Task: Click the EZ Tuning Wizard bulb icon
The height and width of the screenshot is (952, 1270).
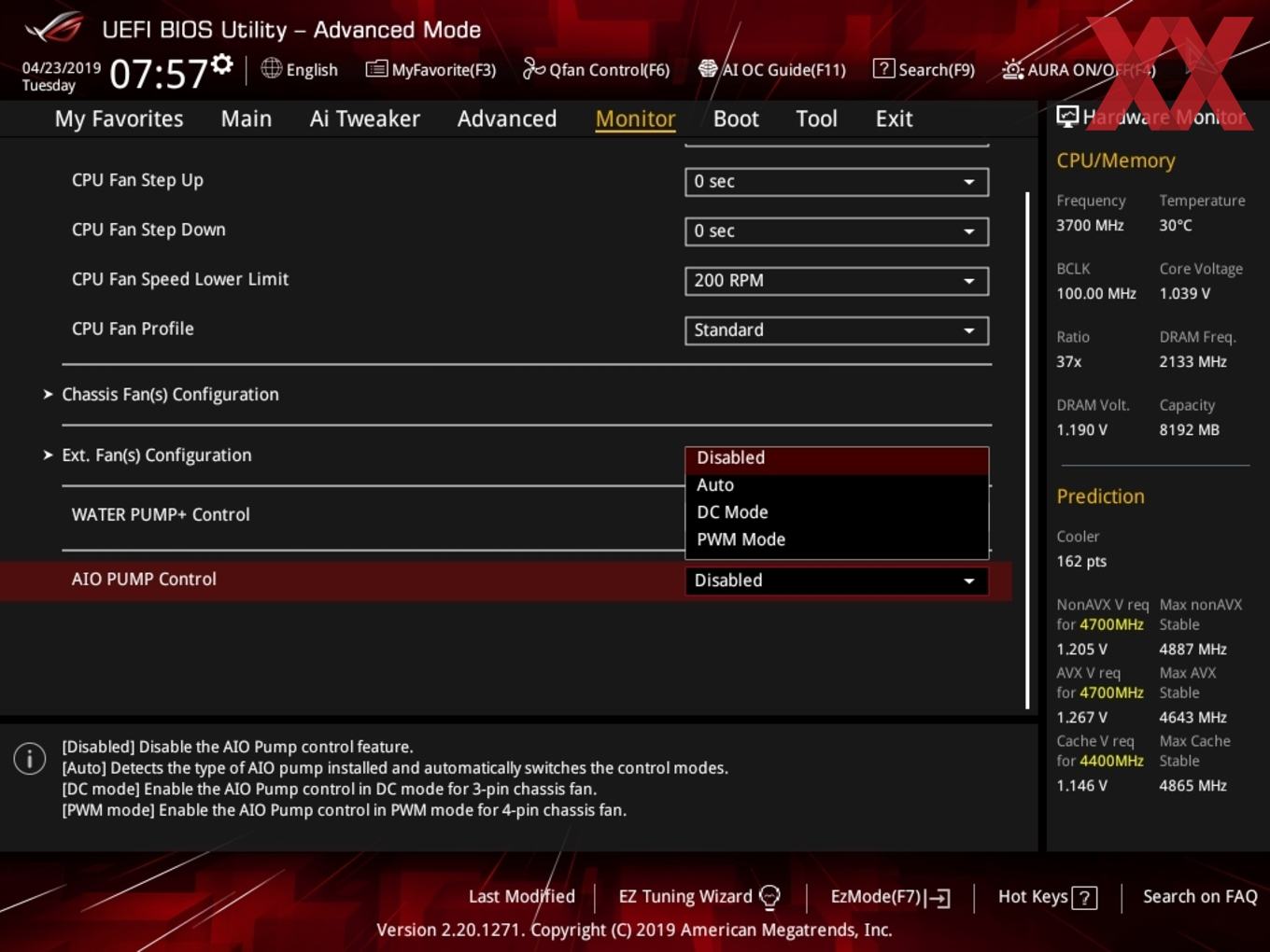Action: click(x=769, y=897)
